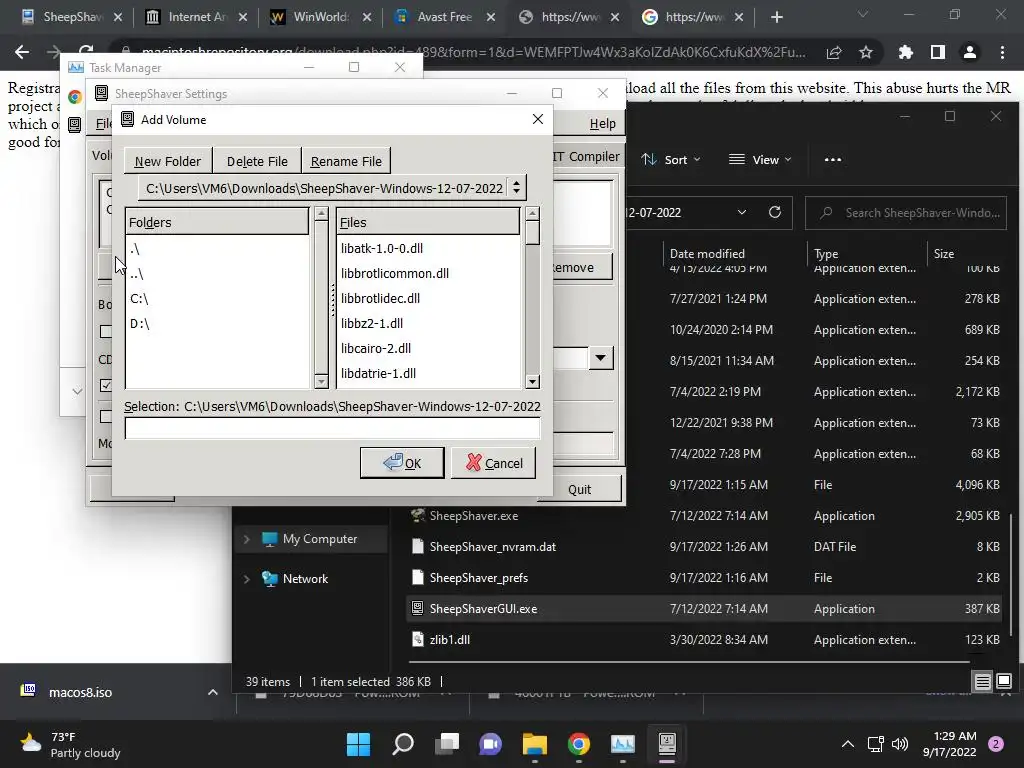
Task: Click Folders list scroll down arrow
Action: (x=321, y=381)
